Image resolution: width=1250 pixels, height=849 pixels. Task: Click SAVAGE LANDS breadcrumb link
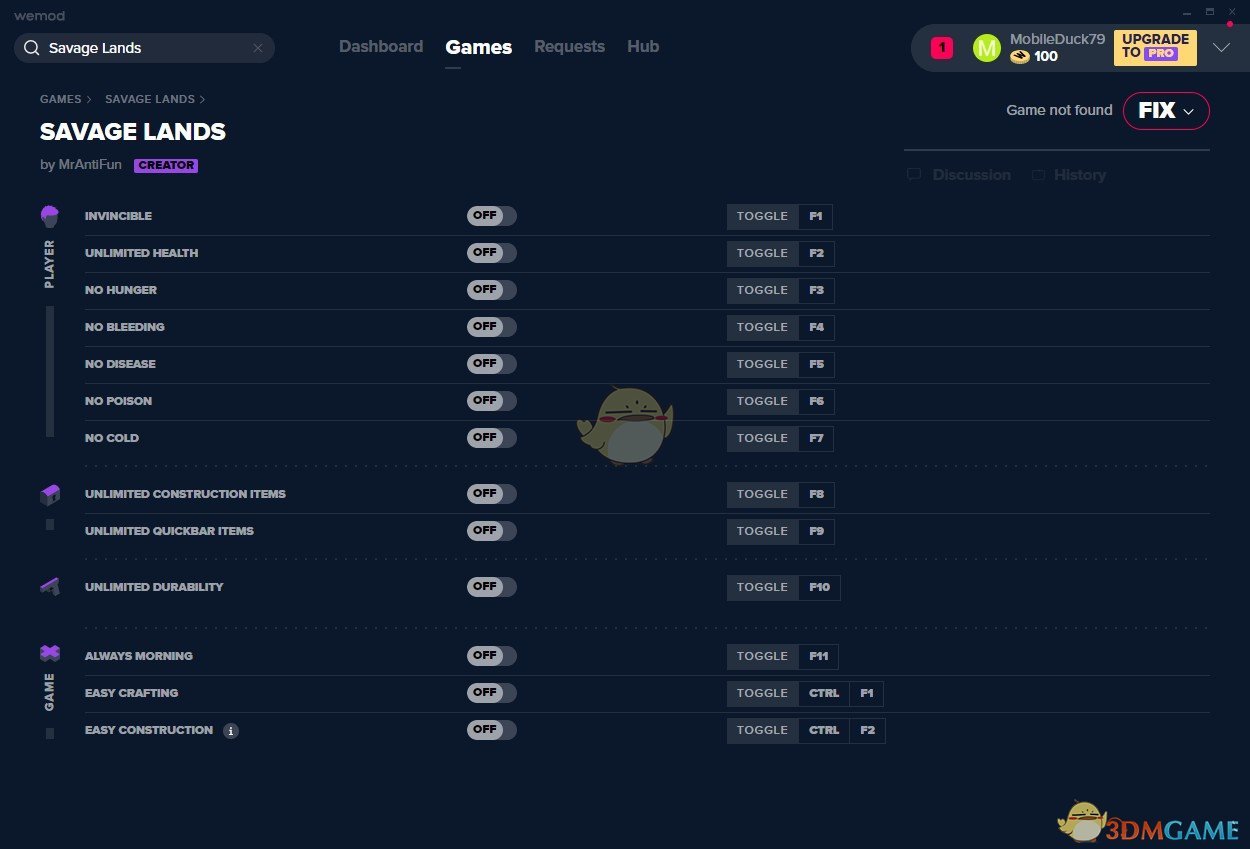tap(150, 99)
